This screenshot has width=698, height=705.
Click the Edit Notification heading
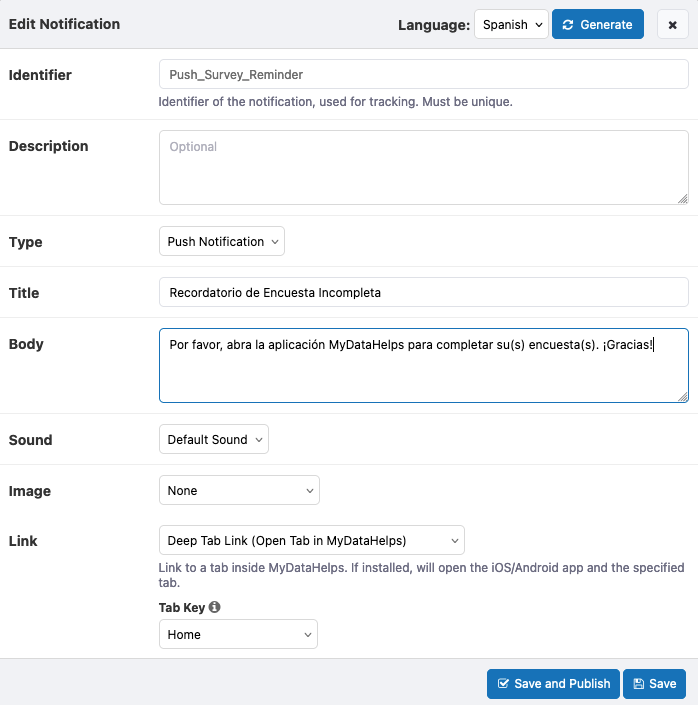(64, 24)
